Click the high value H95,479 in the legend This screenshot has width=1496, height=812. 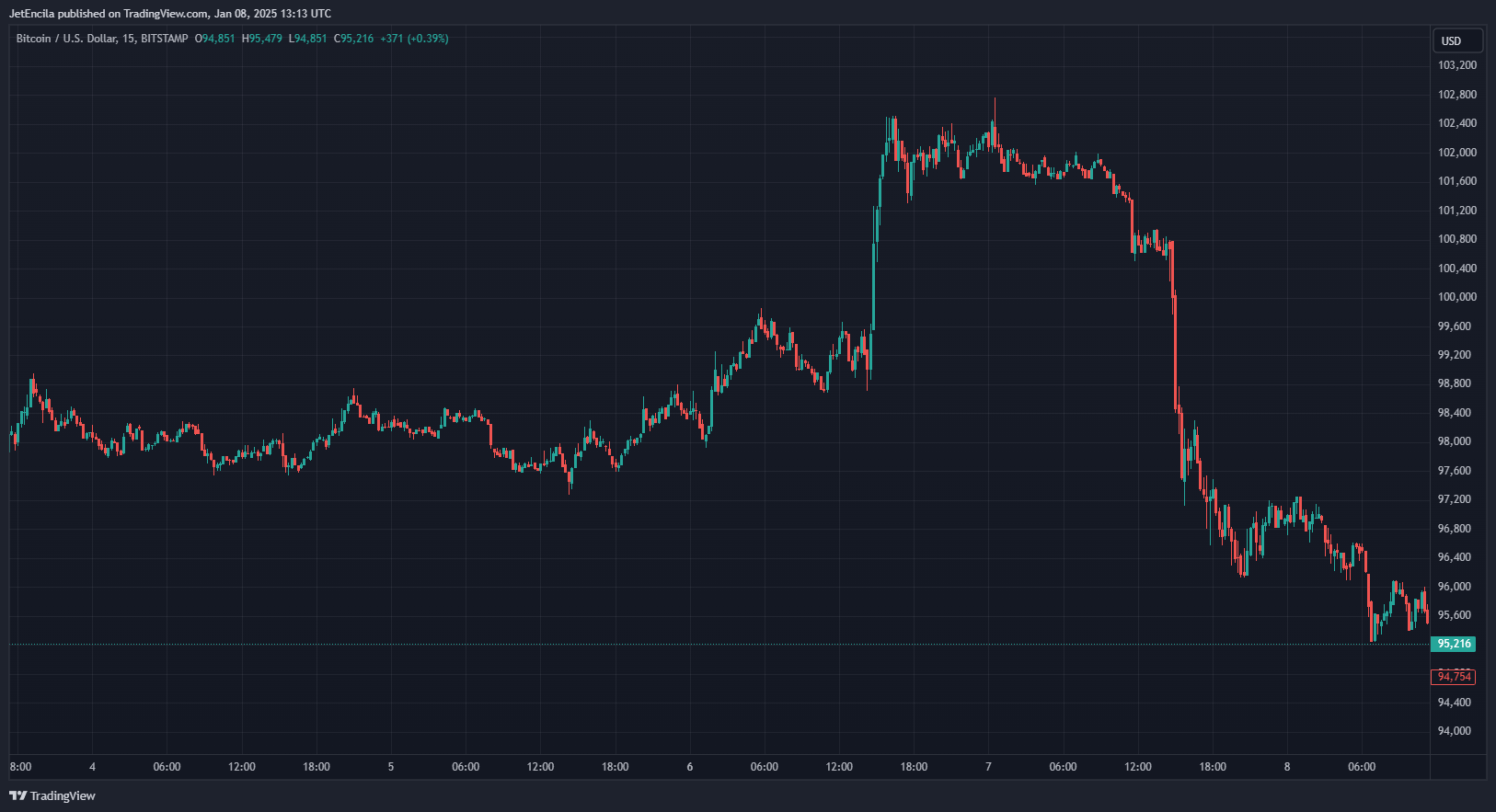tap(262, 39)
